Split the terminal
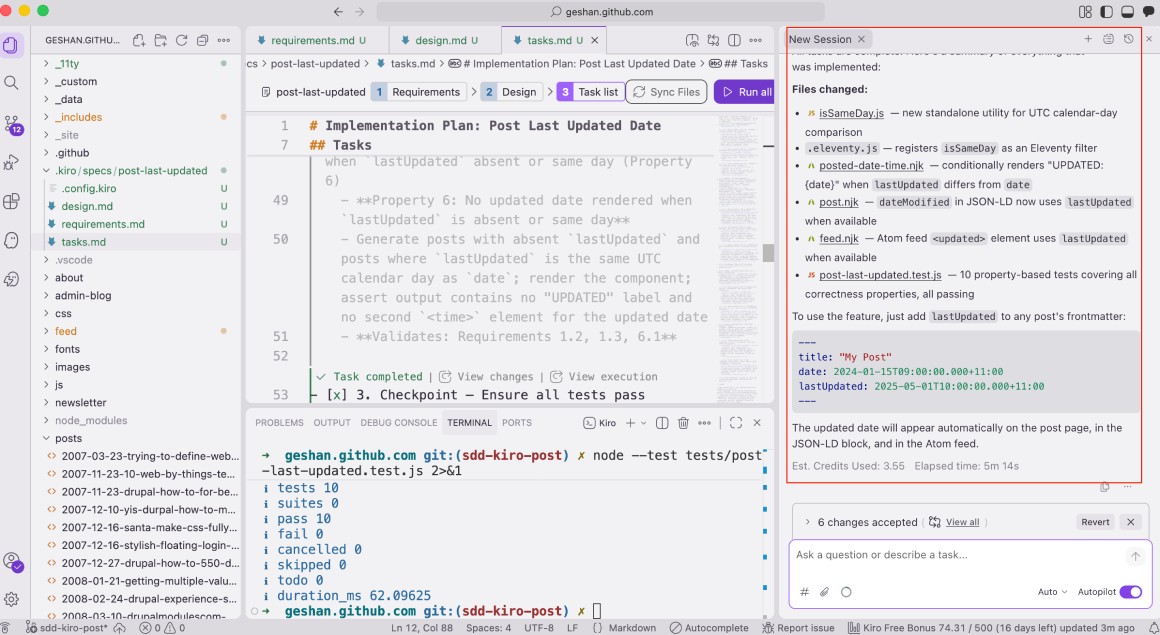The image size is (1160, 635). (x=662, y=423)
